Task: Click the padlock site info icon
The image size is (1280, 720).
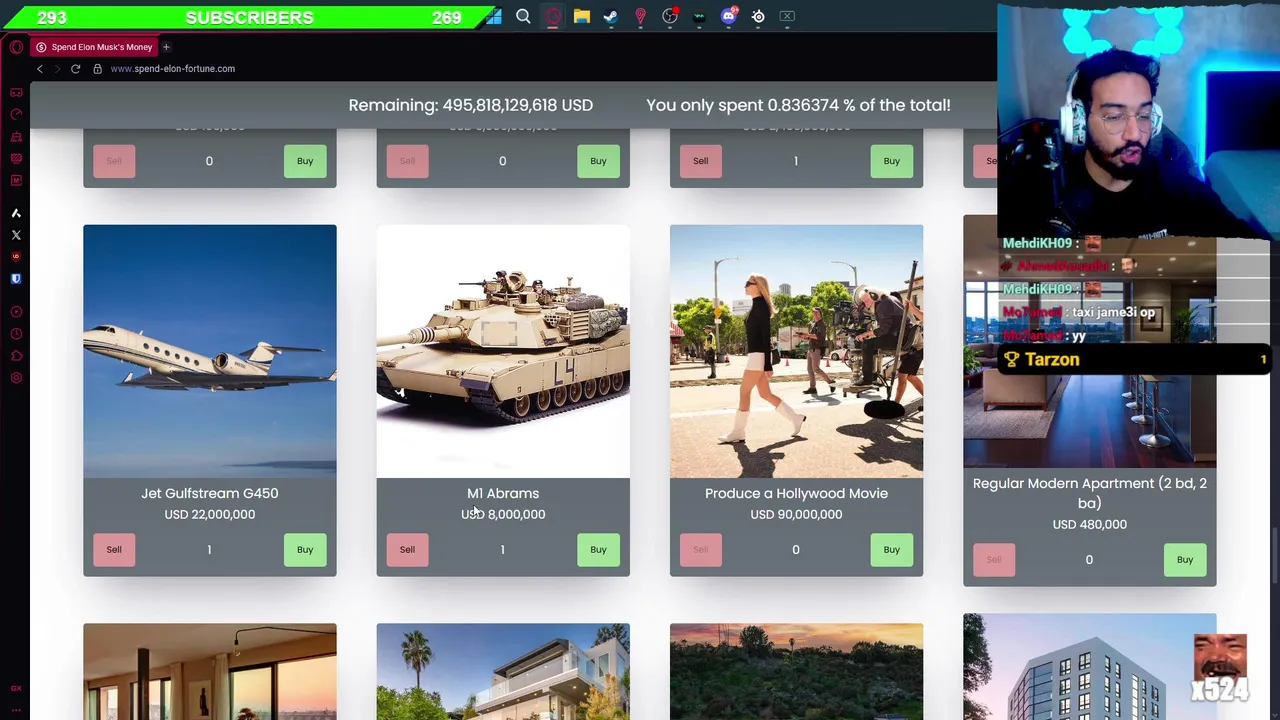Action: 97,69
